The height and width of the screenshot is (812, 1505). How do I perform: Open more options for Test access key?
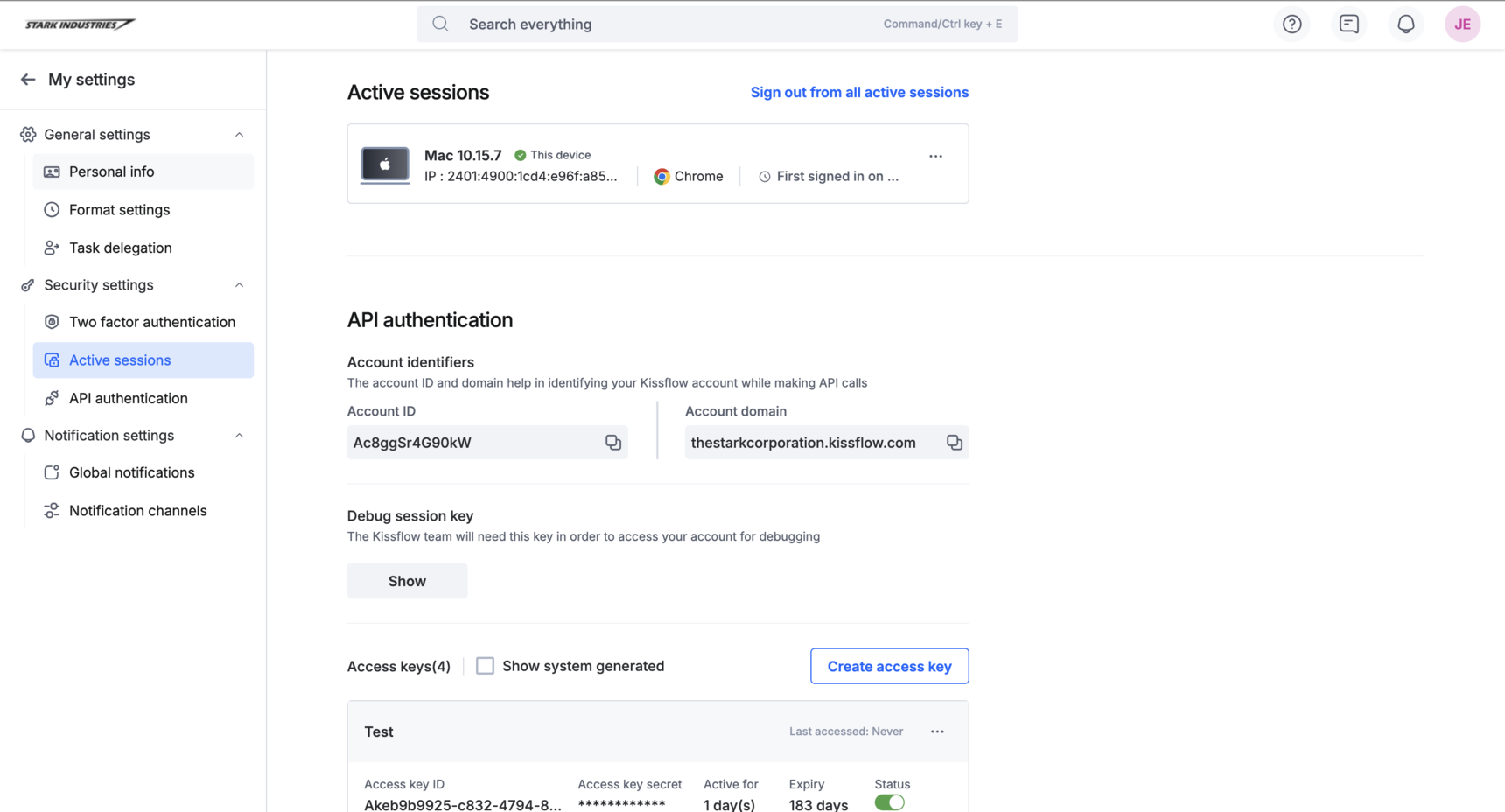[937, 731]
